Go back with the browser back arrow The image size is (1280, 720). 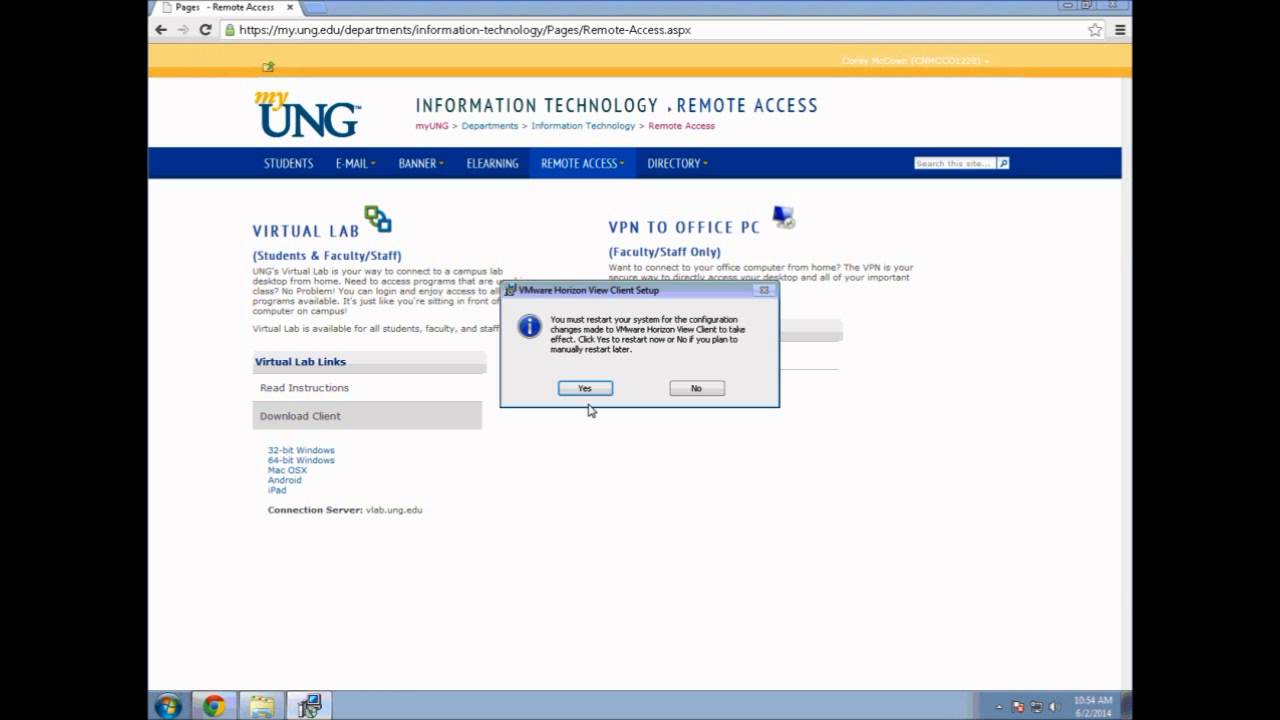161,30
